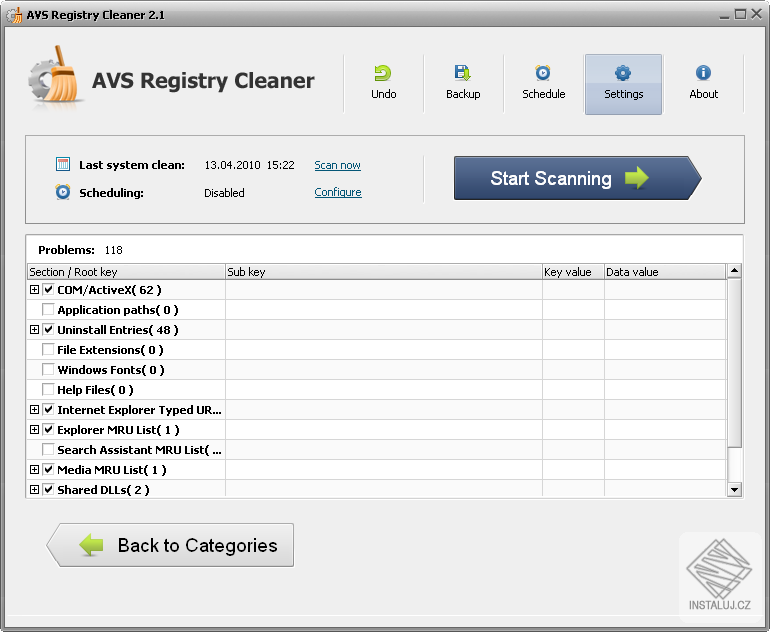
Task: Click the title bar application icon
Action: click(x=14, y=15)
